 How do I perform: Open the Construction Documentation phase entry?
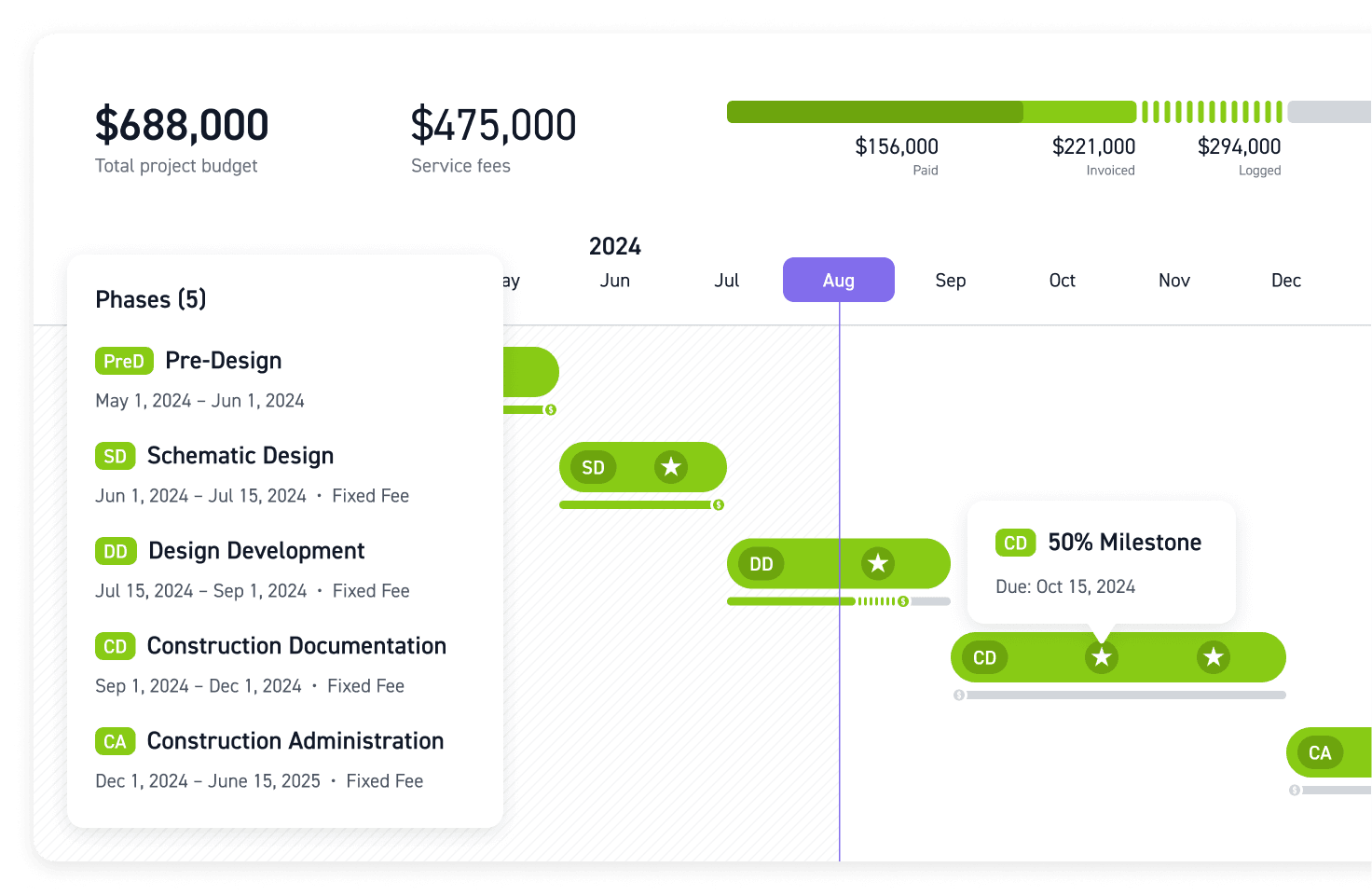coord(295,645)
